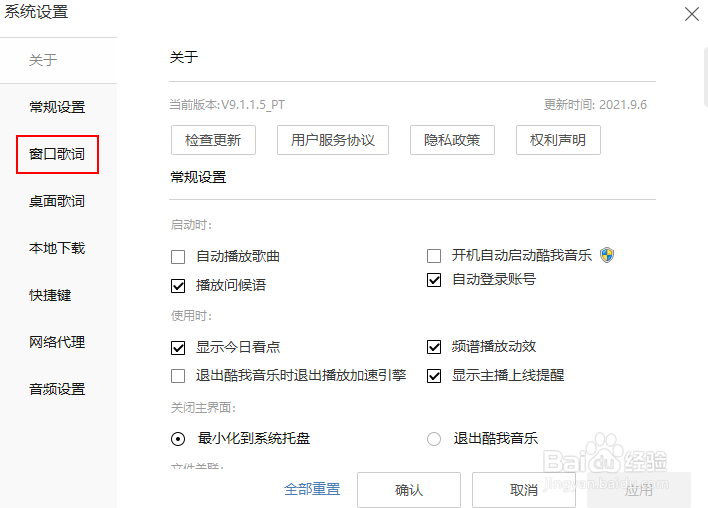Open 本地下载 settings

(x=57, y=248)
